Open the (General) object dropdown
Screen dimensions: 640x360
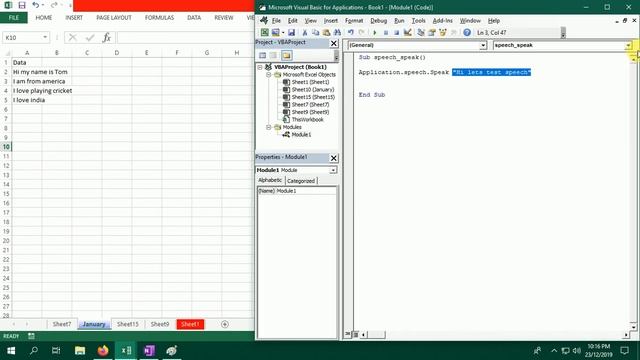(x=483, y=45)
